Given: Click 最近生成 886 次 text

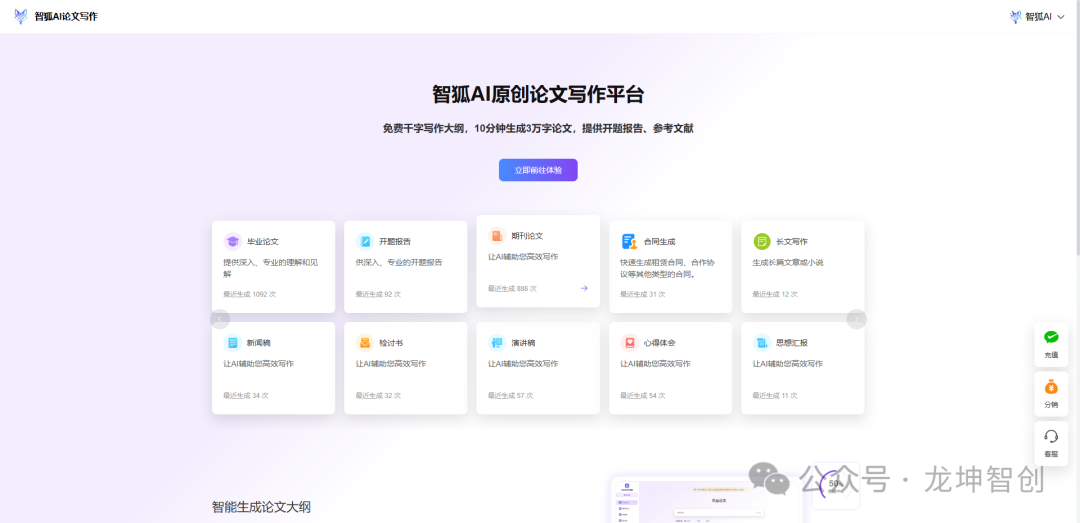Looking at the screenshot, I should 512,289.
